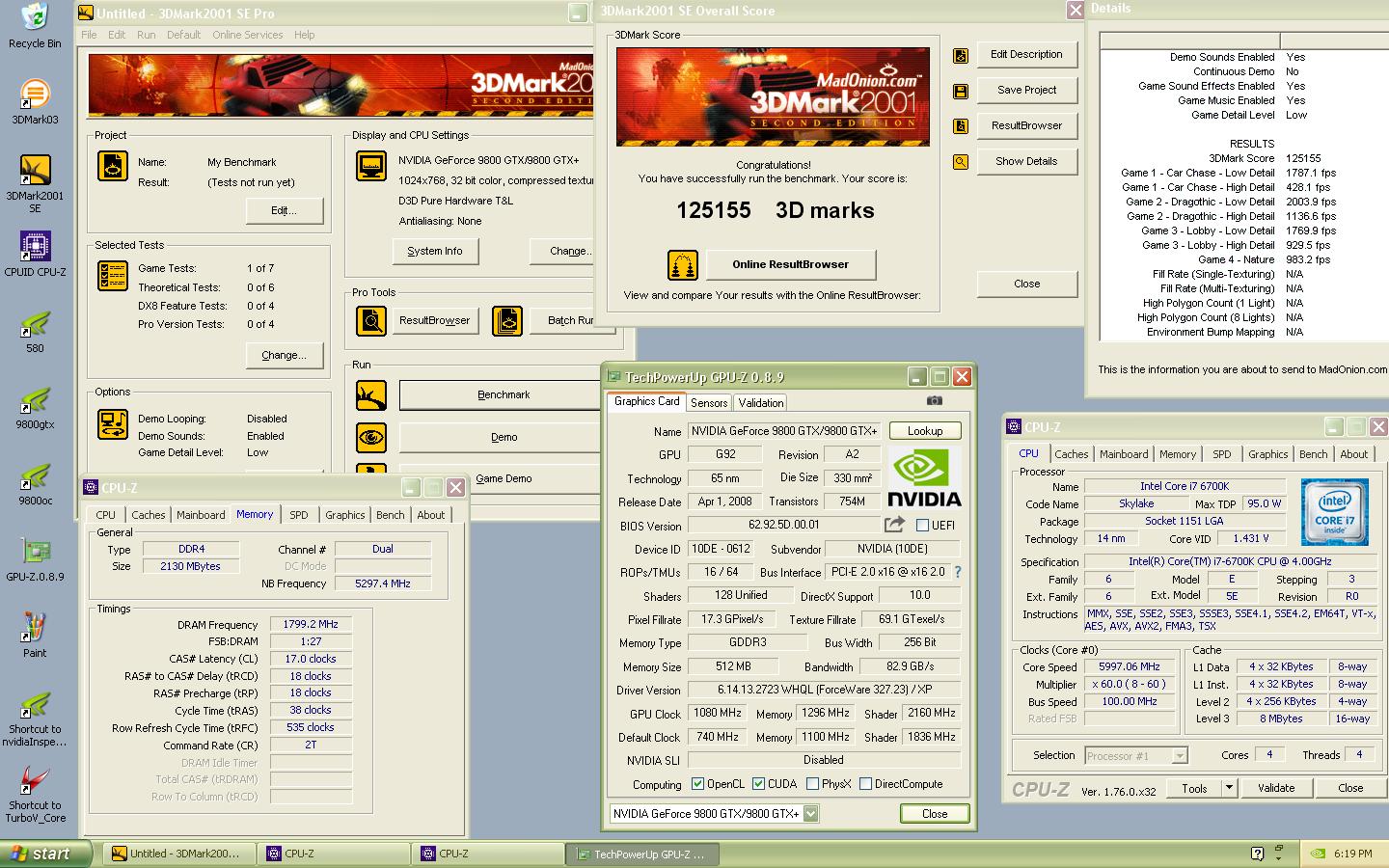Open the 9800oc desktop shortcut
Image resolution: width=1389 pixels, height=868 pixels.
[35, 475]
